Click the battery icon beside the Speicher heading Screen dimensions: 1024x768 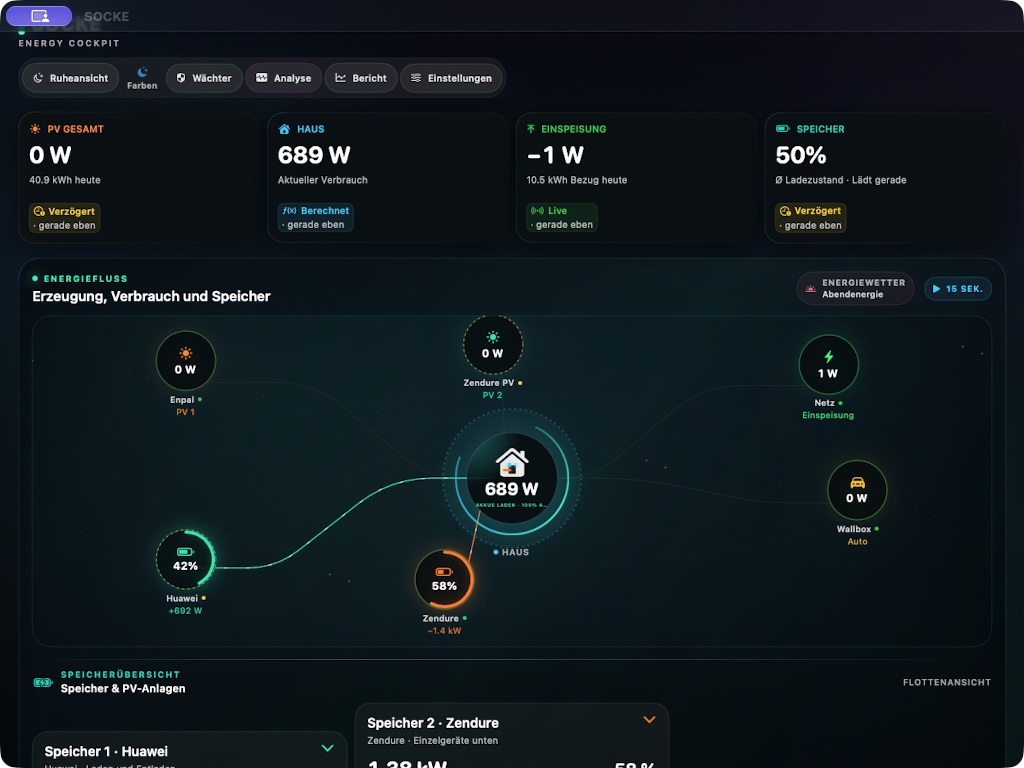[x=782, y=129]
